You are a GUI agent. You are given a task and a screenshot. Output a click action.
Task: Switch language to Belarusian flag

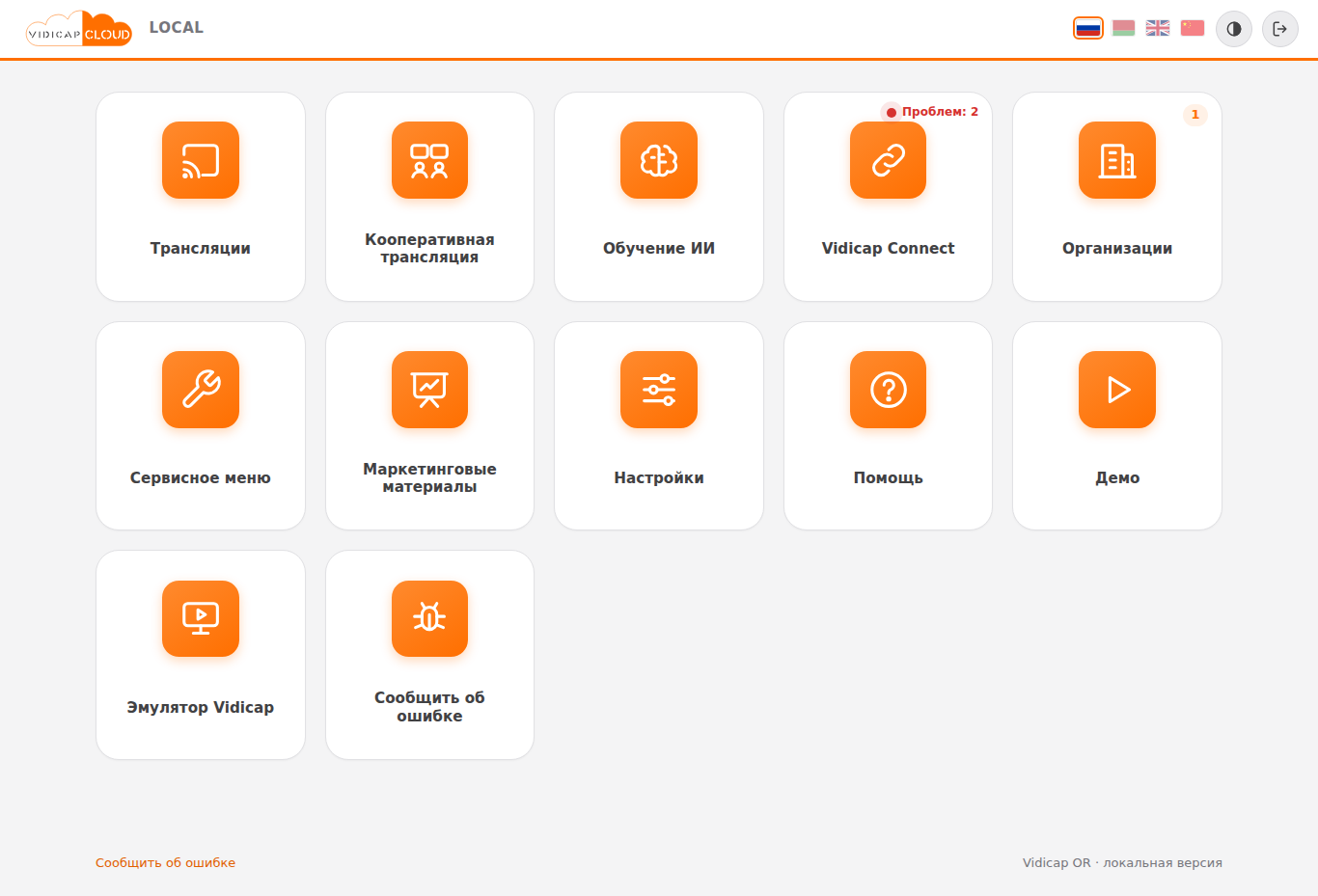1123,28
